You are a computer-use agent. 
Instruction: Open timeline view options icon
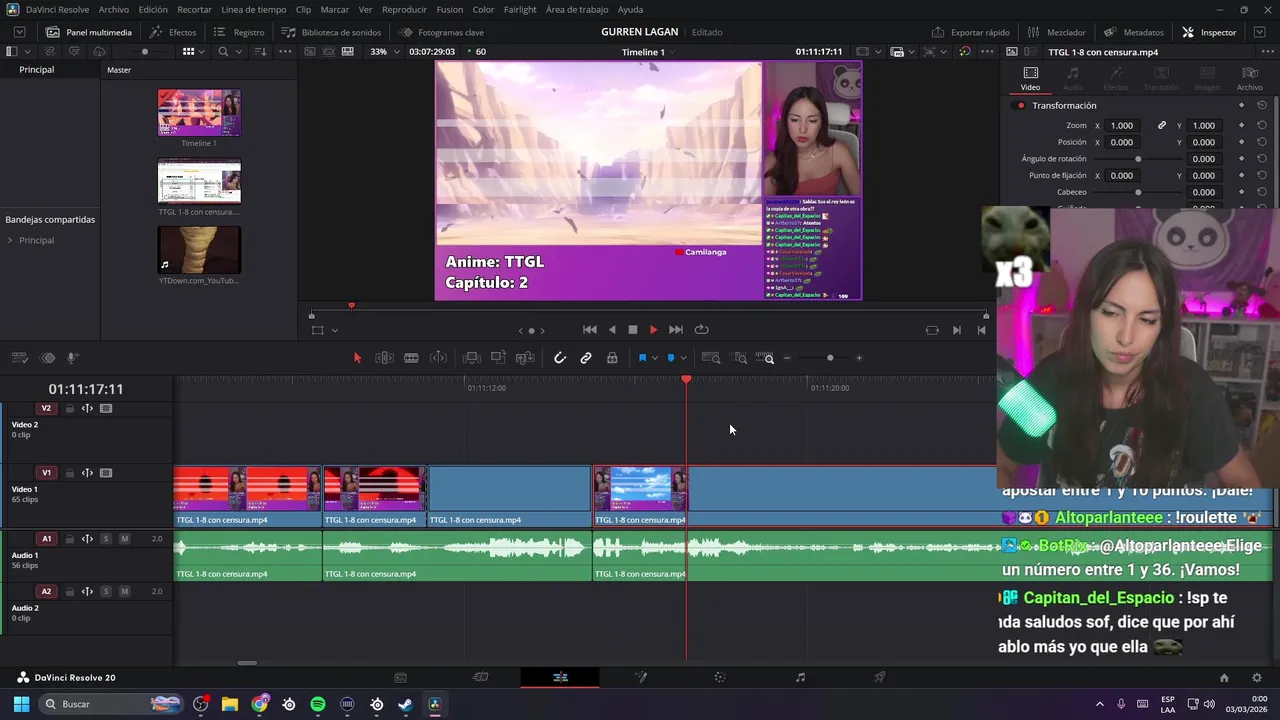pos(19,358)
